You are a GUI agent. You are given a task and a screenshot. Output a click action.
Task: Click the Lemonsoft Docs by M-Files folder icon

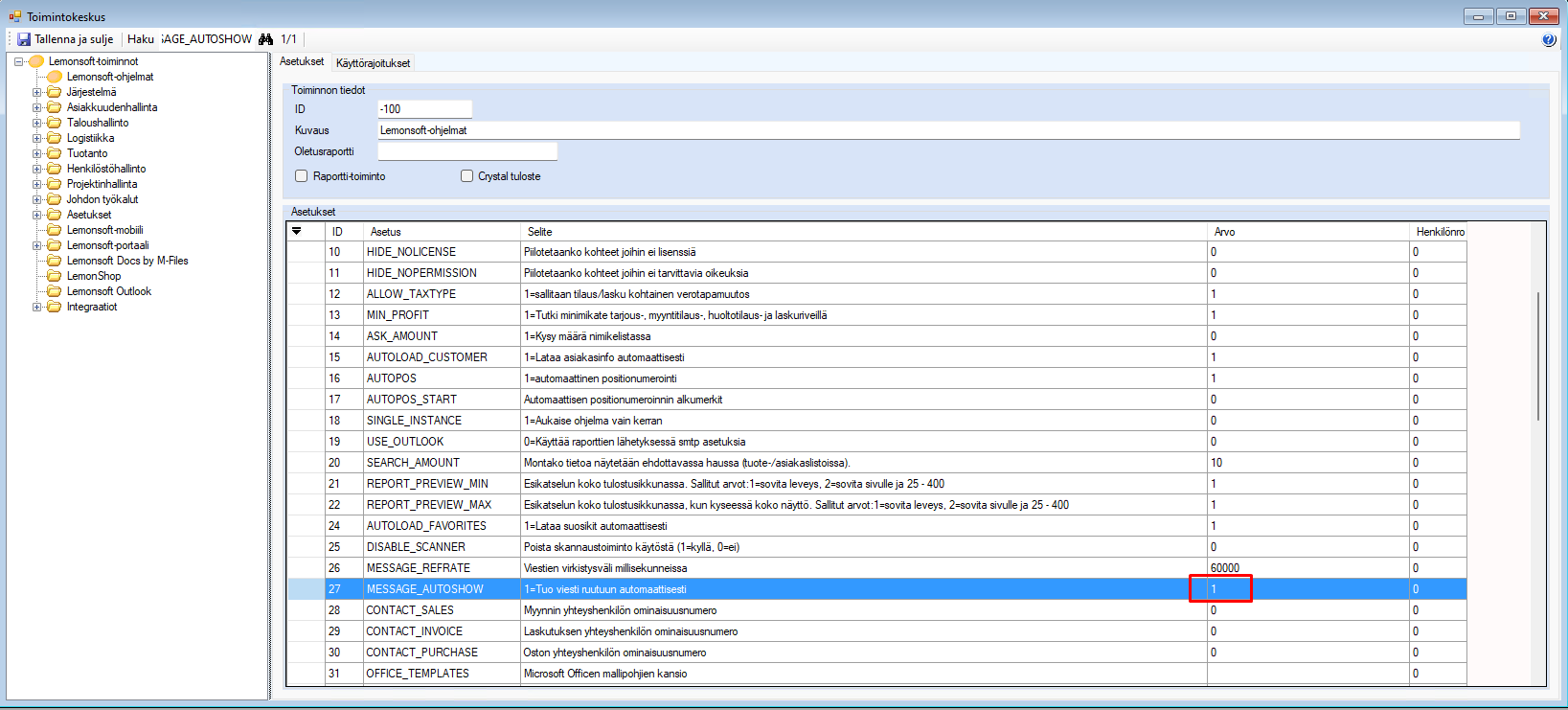pyautogui.click(x=55, y=261)
